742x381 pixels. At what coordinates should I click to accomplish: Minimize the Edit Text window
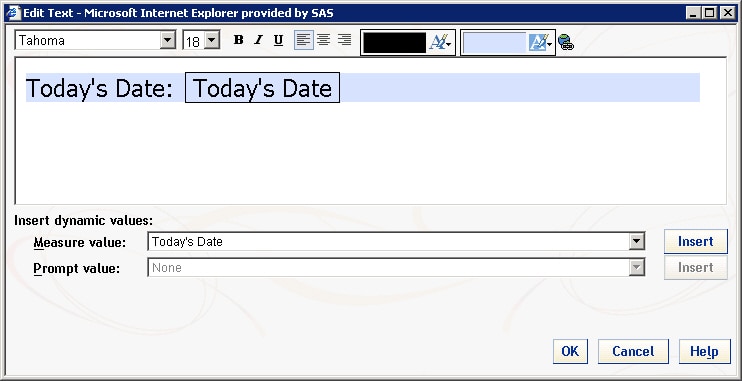click(693, 13)
